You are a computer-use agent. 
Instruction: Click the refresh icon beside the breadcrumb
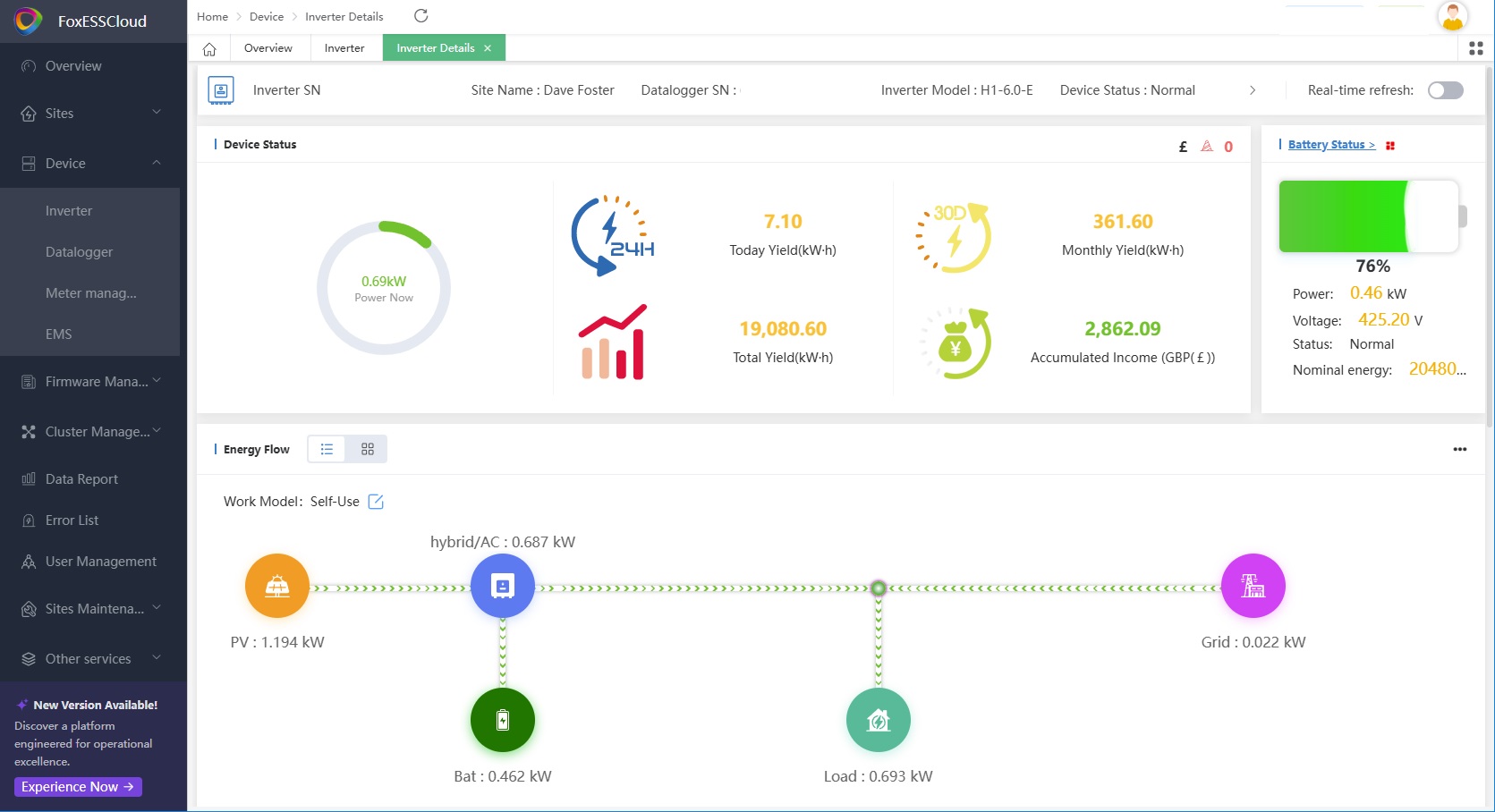pos(421,16)
